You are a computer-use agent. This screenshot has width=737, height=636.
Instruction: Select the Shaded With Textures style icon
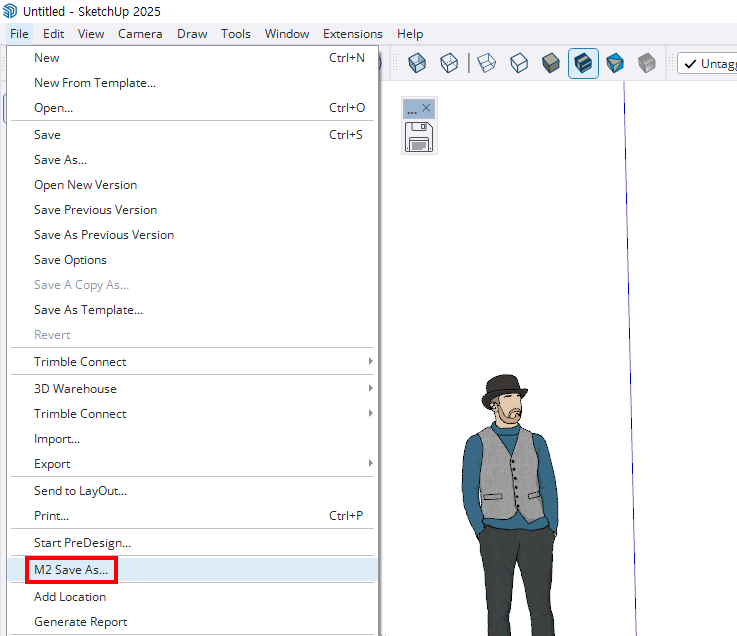583,63
